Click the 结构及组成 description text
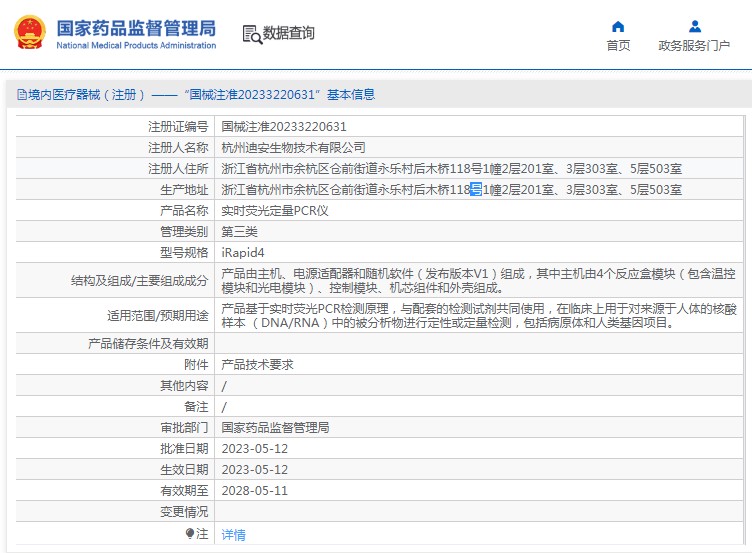 click(x=478, y=281)
